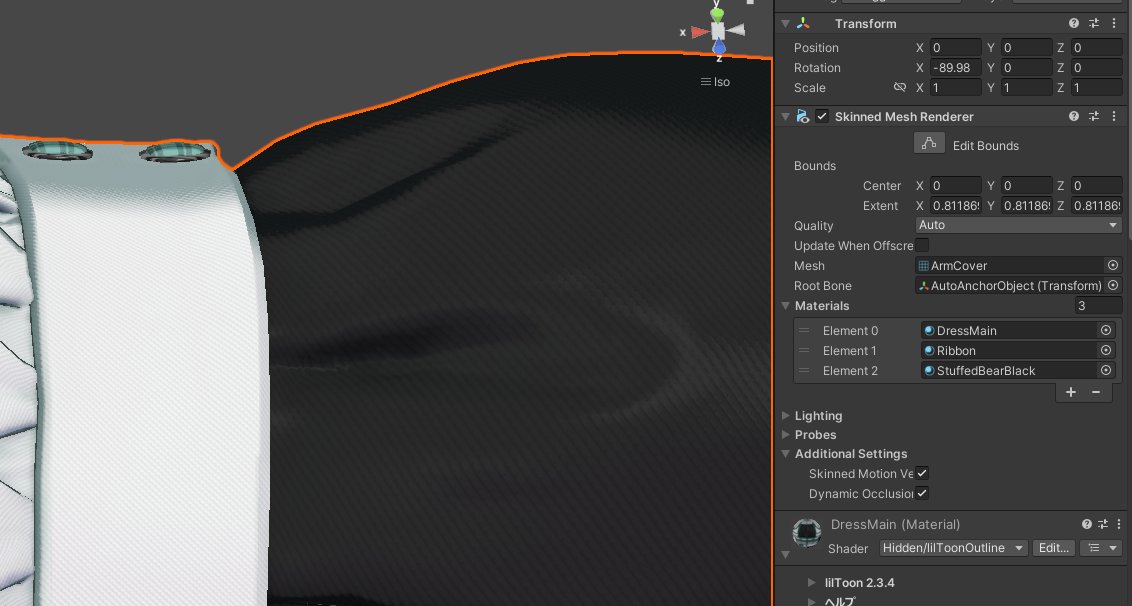Image resolution: width=1132 pixels, height=606 pixels.
Task: Click Scale Y input field
Action: click(1027, 88)
